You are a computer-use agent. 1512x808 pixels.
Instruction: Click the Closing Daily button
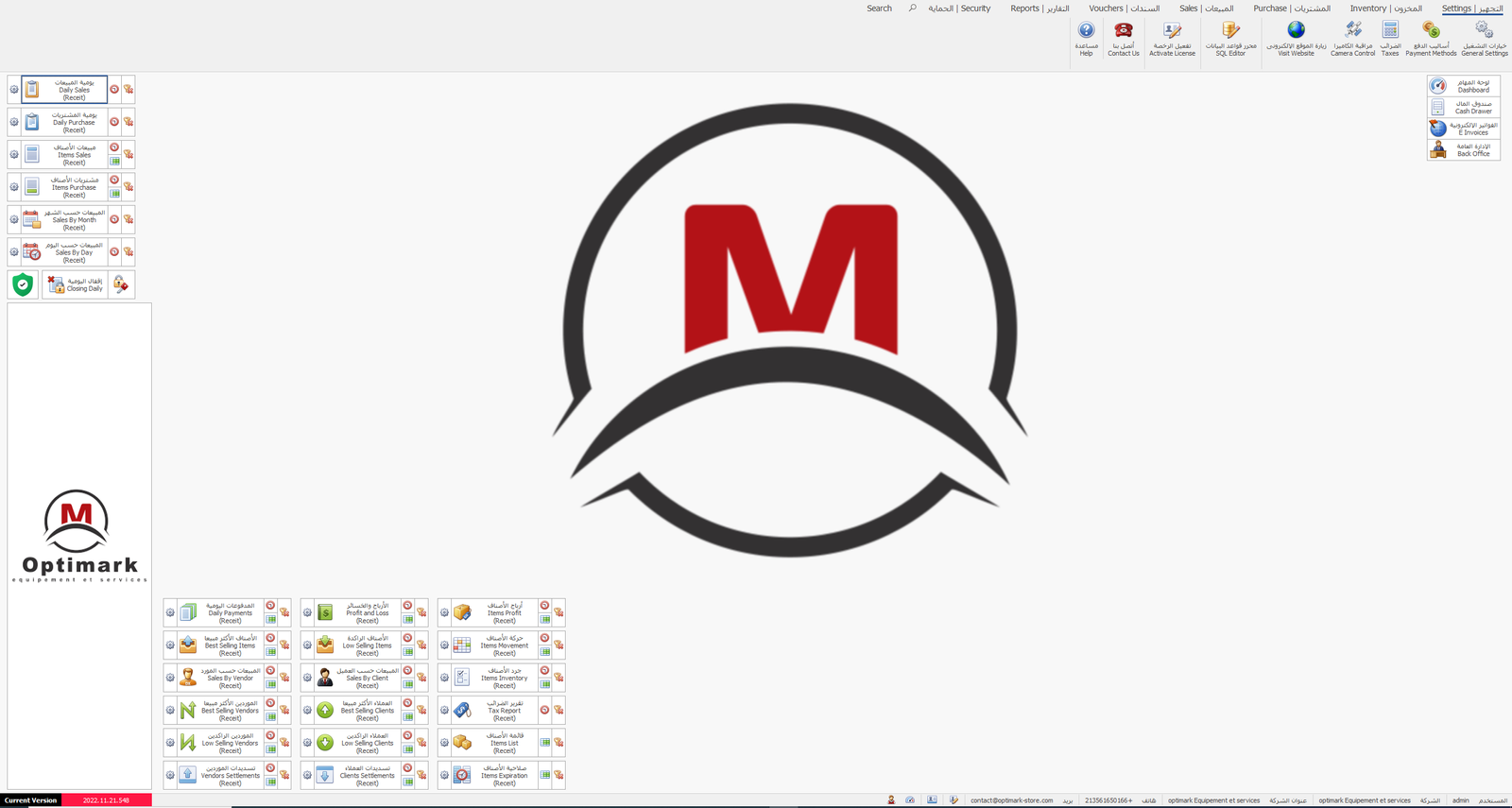(75, 284)
